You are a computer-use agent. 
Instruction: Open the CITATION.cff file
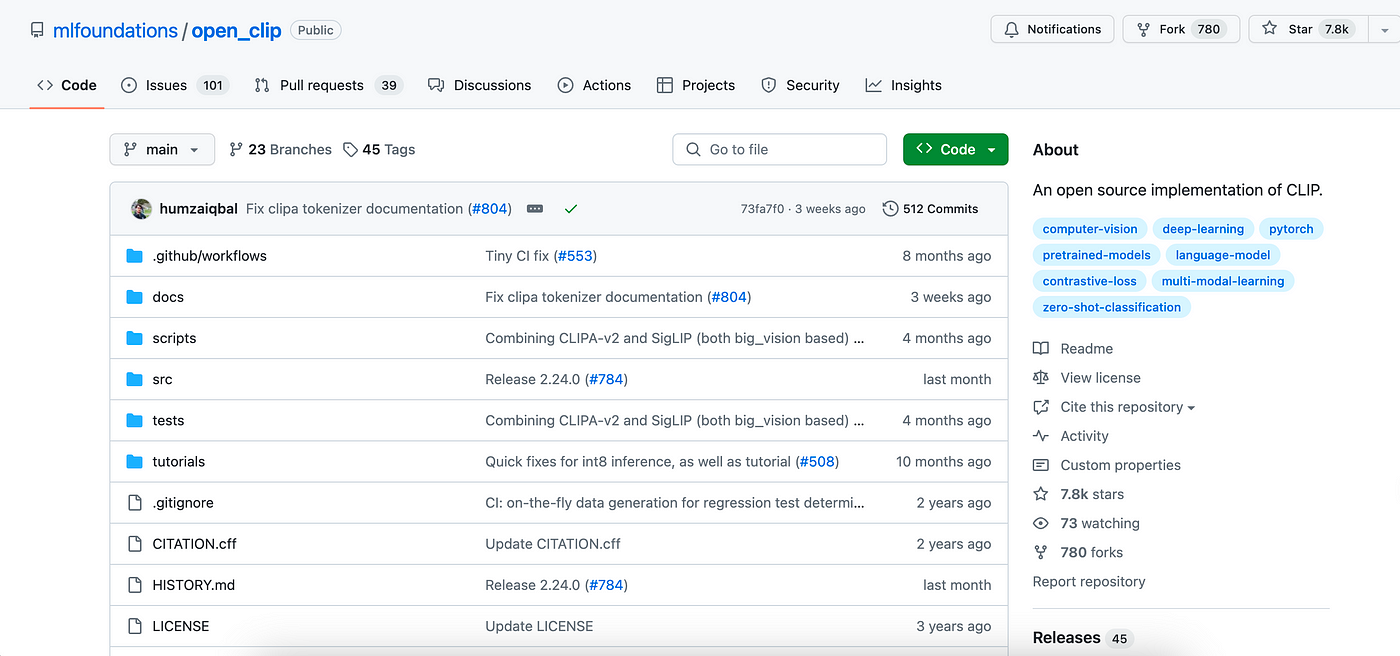tap(195, 543)
